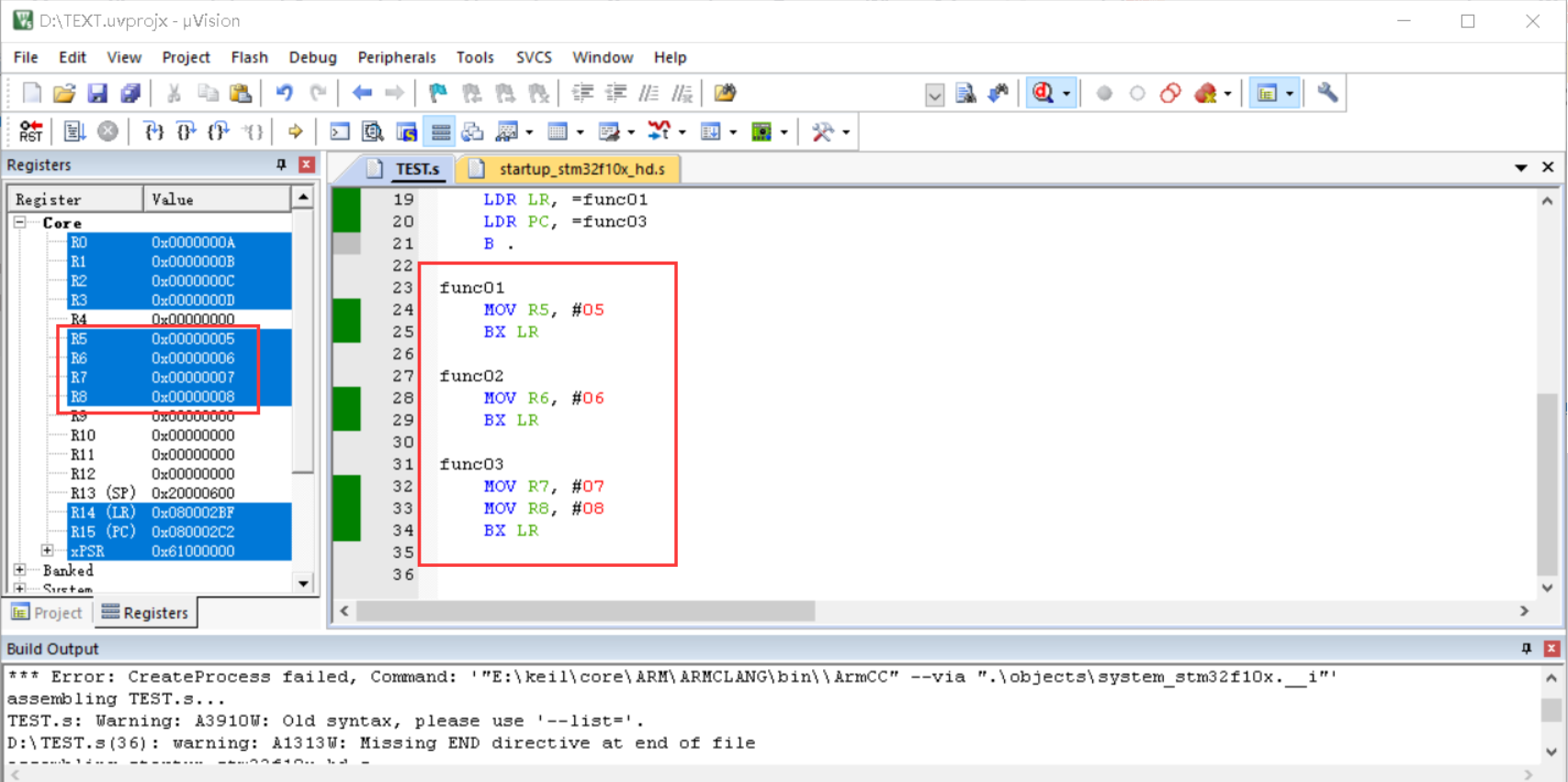Open the Toolbox dropdown arrow
The height and width of the screenshot is (782, 1568).
846,132
